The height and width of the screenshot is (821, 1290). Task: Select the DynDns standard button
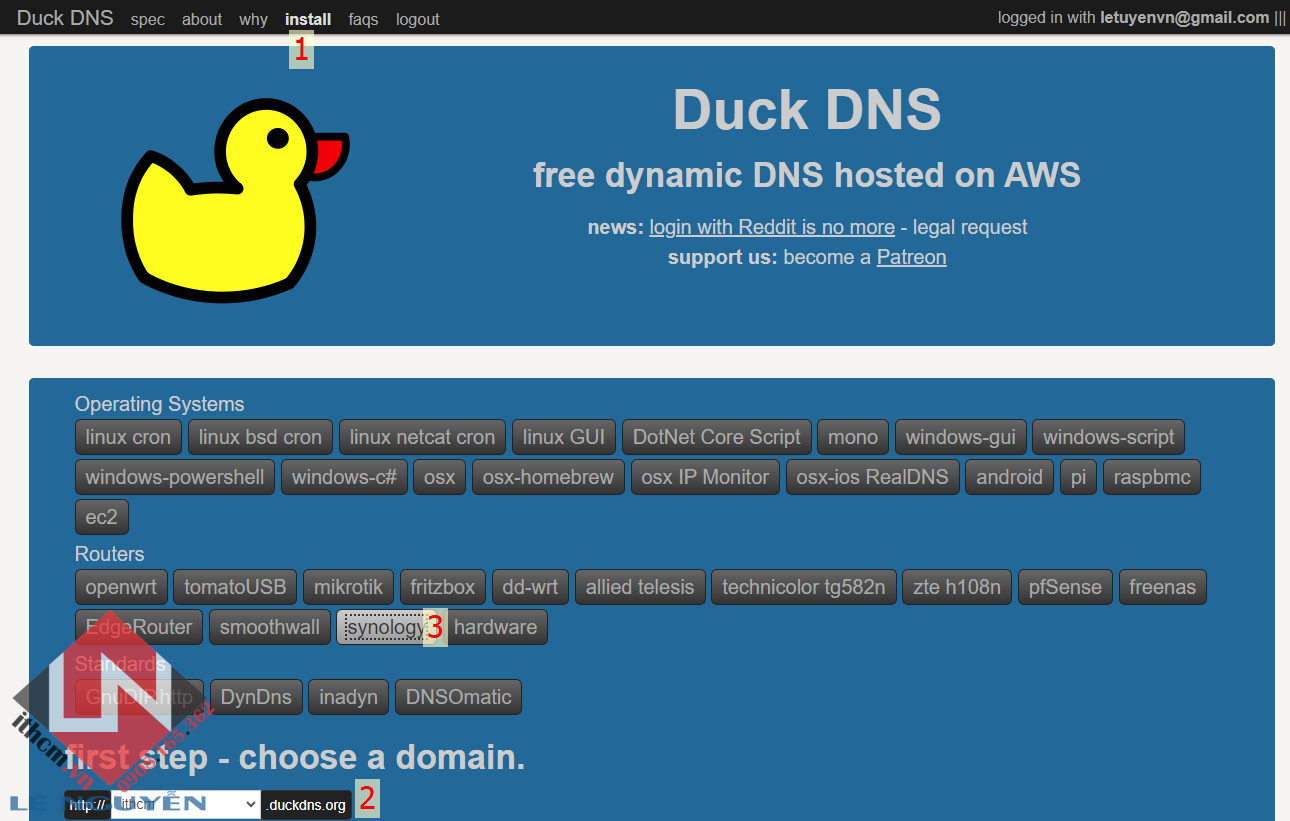[x=256, y=697]
